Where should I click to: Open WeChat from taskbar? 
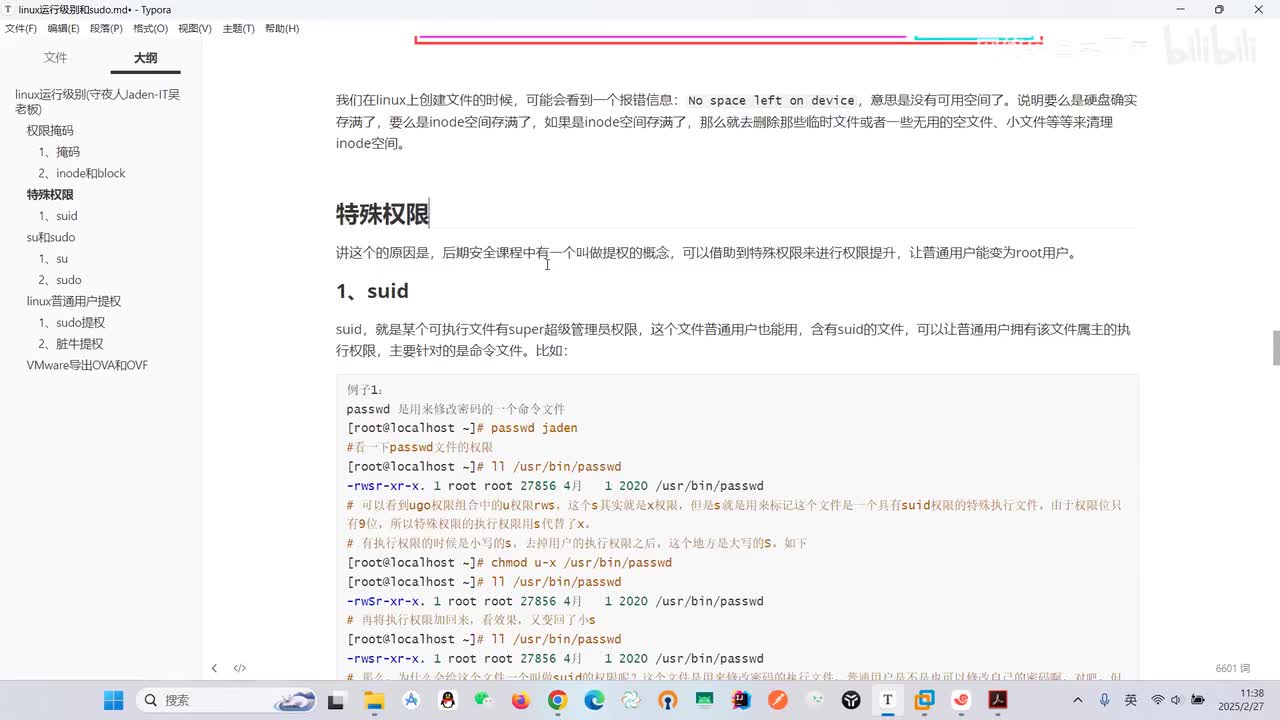click(484, 700)
